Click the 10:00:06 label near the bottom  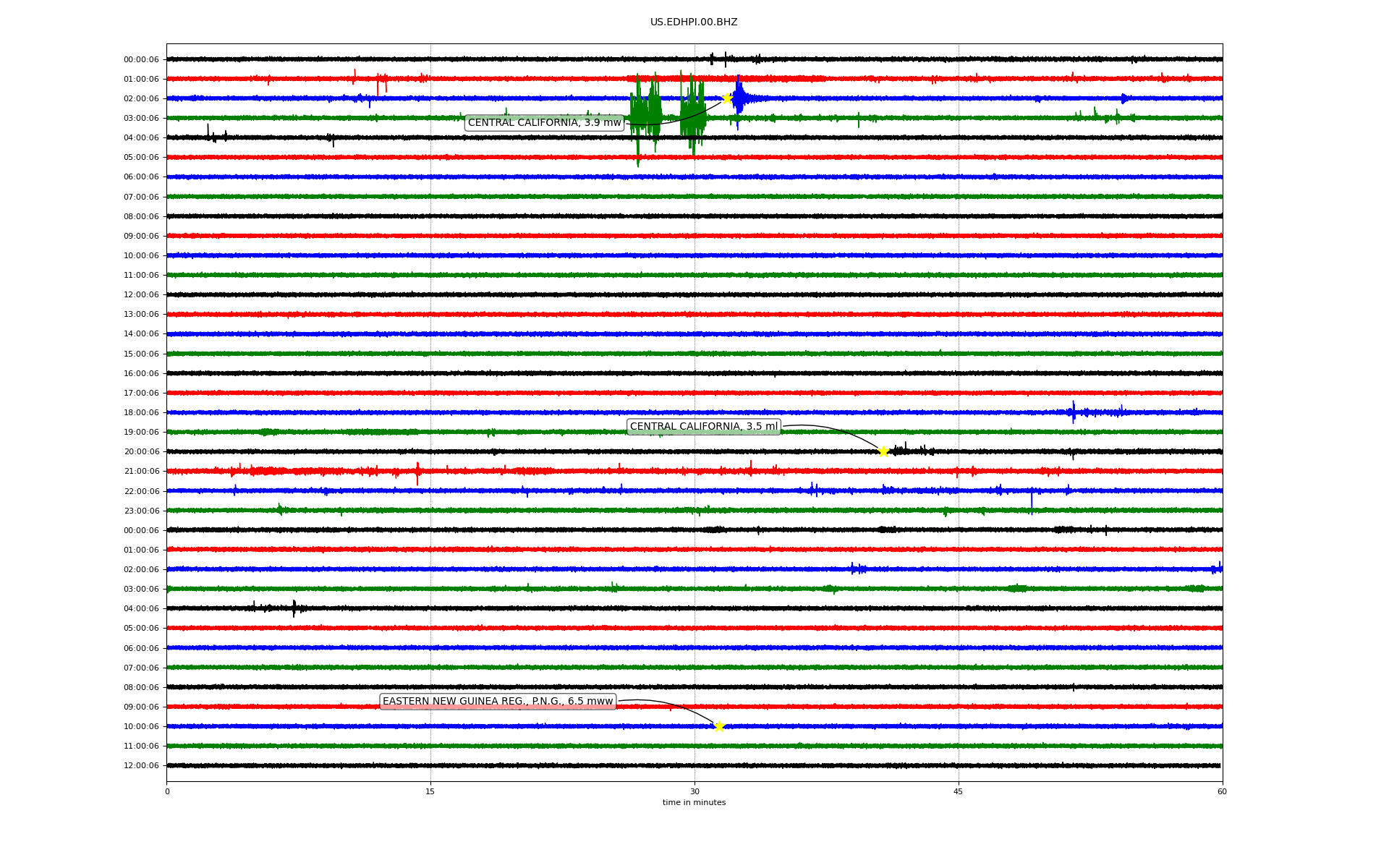(141, 726)
